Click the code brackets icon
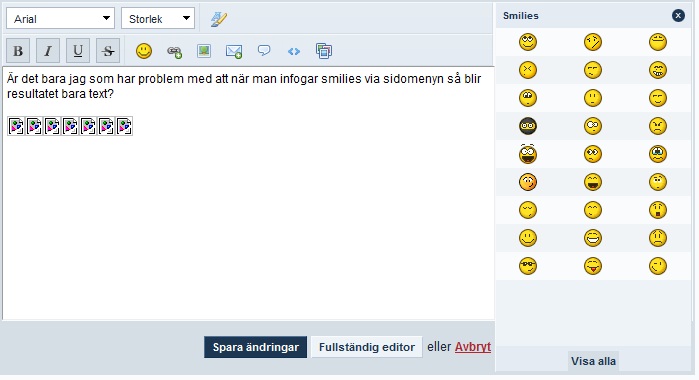The height and width of the screenshot is (380, 699). 294,51
